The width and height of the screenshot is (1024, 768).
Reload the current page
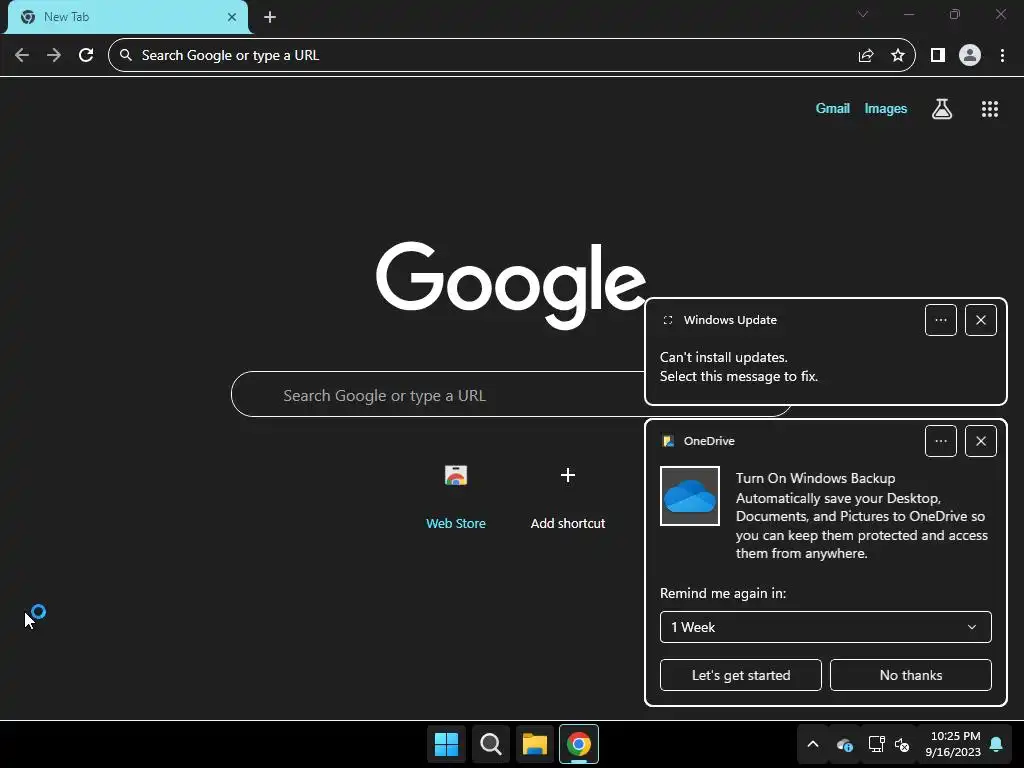pyautogui.click(x=86, y=56)
